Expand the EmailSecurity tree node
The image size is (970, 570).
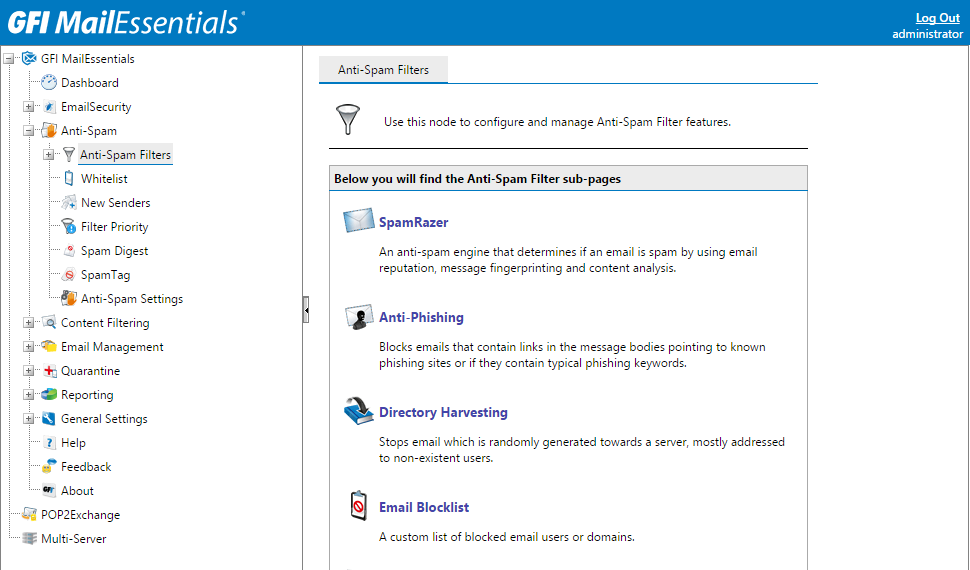[28, 106]
